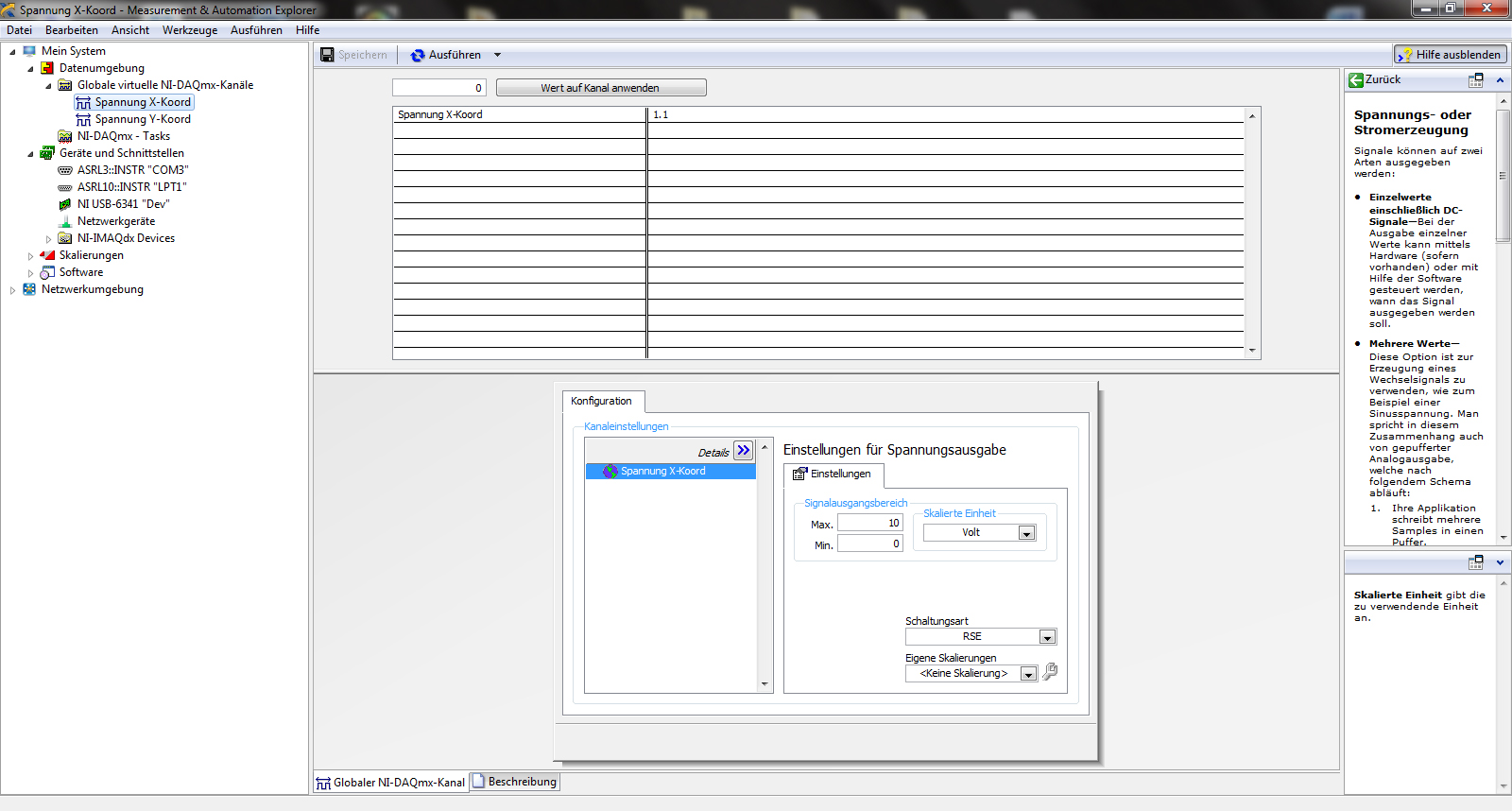The width and height of the screenshot is (1512, 811).
Task: Open the Schaltungsart RSE dropdown
Action: tap(1047, 637)
